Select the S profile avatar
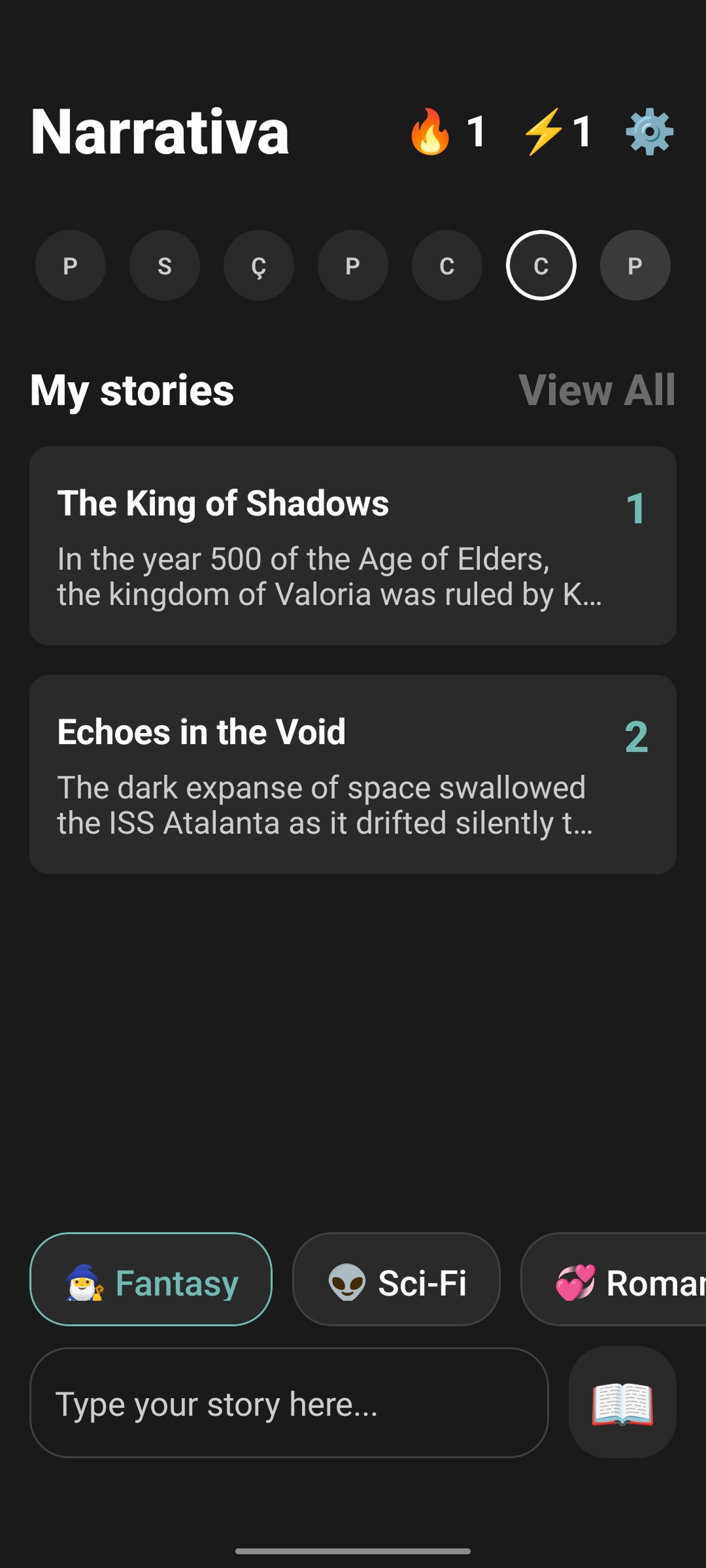 [165, 265]
